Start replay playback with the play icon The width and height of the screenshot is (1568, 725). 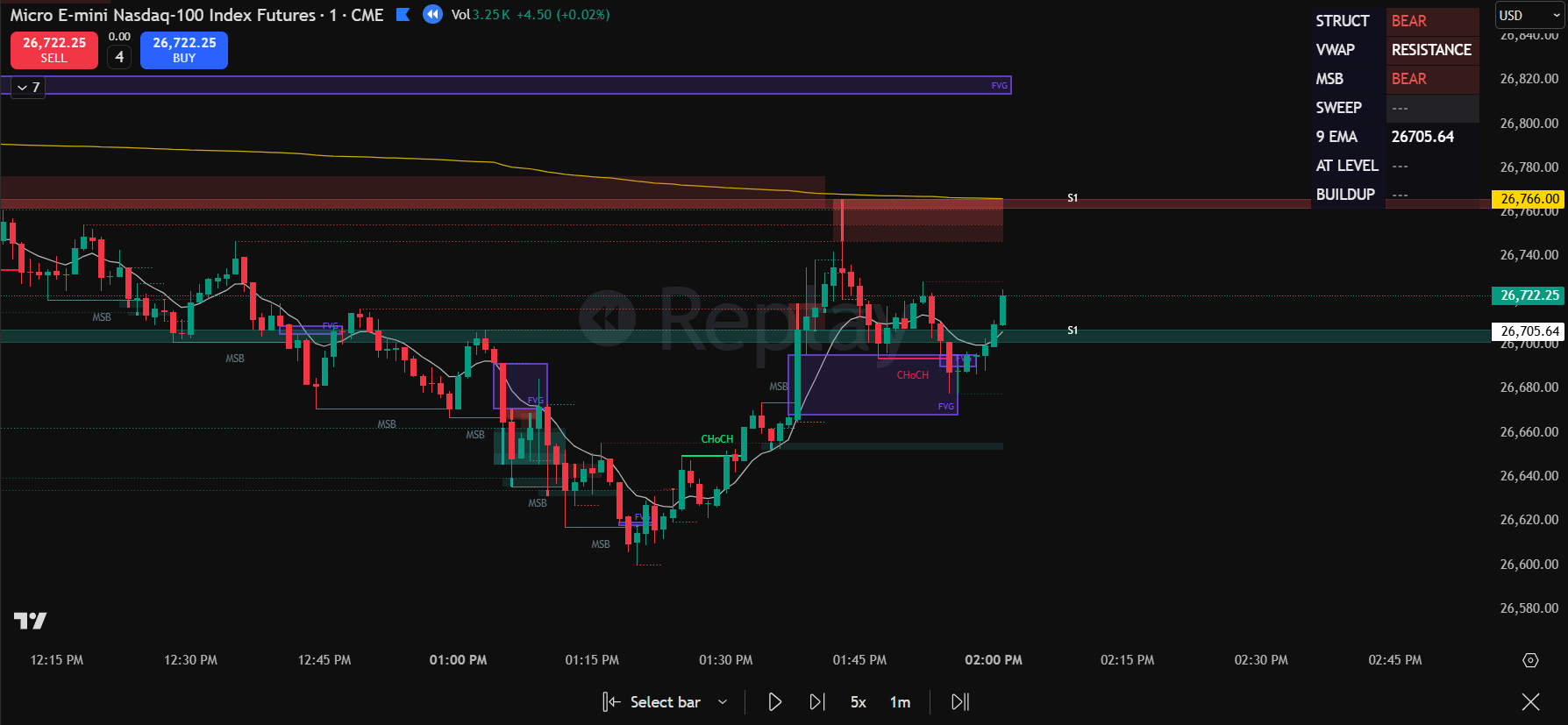(x=774, y=702)
